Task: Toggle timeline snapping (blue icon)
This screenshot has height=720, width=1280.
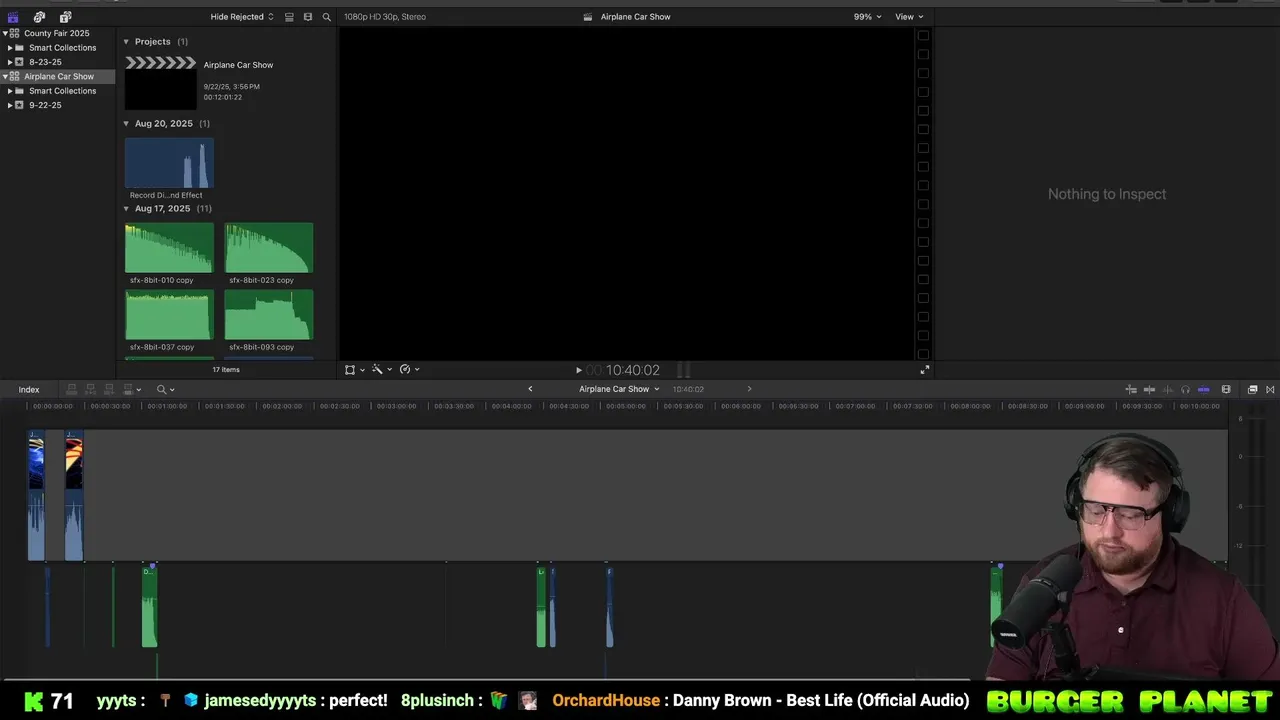Action: pyautogui.click(x=1204, y=389)
